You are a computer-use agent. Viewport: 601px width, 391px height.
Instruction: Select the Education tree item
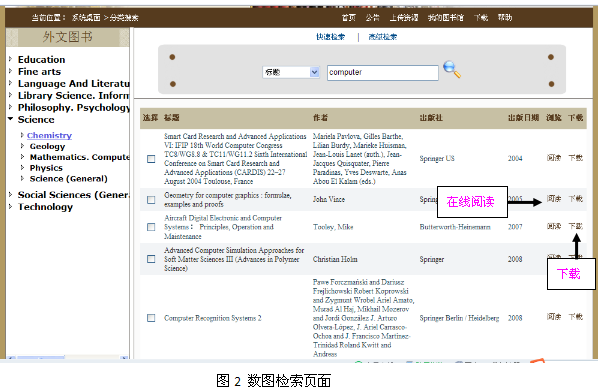[x=41, y=59]
